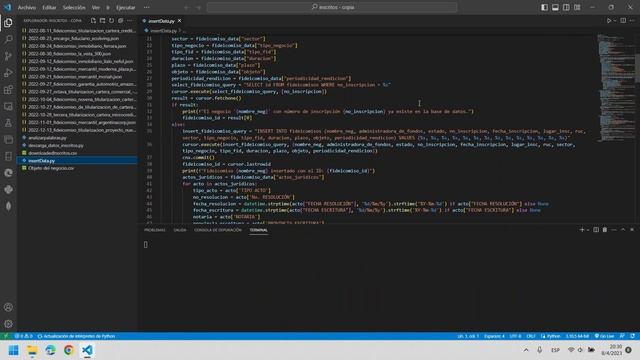Change end of line via CRLF
This screenshot has width=640, height=360.
point(531,336)
